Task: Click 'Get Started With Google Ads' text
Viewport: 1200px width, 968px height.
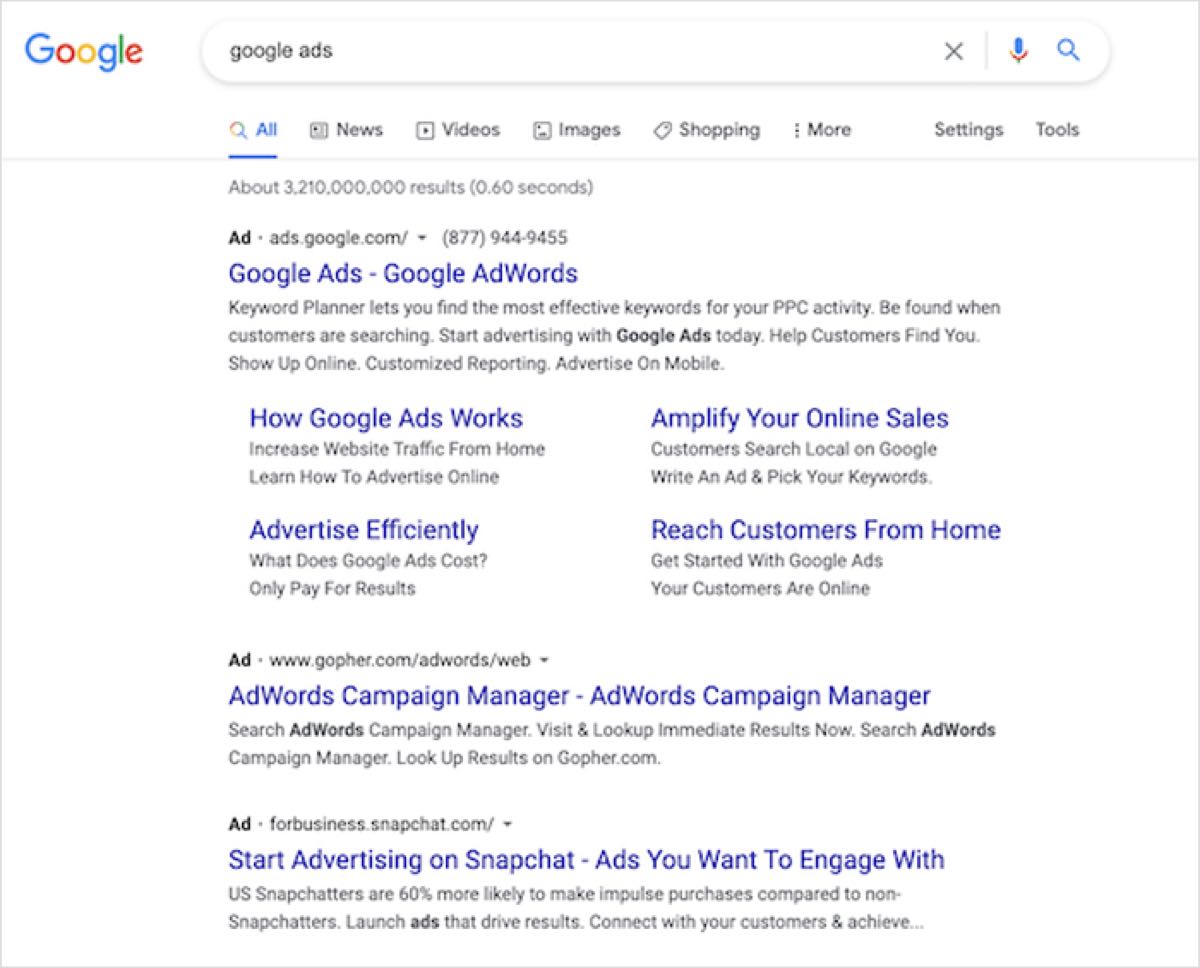Action: point(767,560)
